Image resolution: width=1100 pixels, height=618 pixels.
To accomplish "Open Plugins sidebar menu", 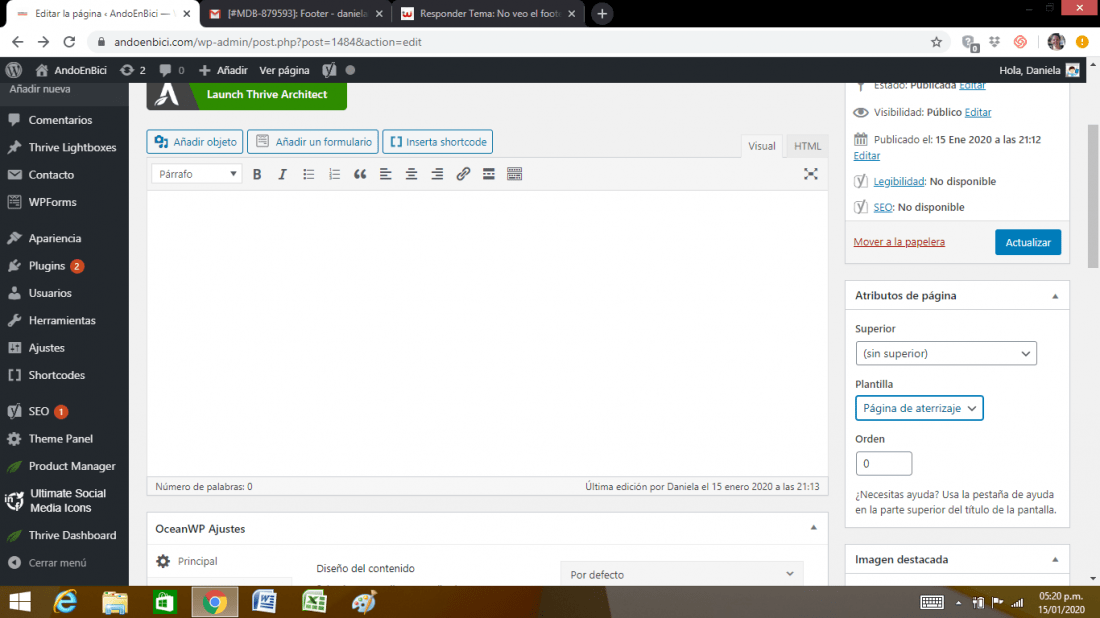I will coord(47,266).
